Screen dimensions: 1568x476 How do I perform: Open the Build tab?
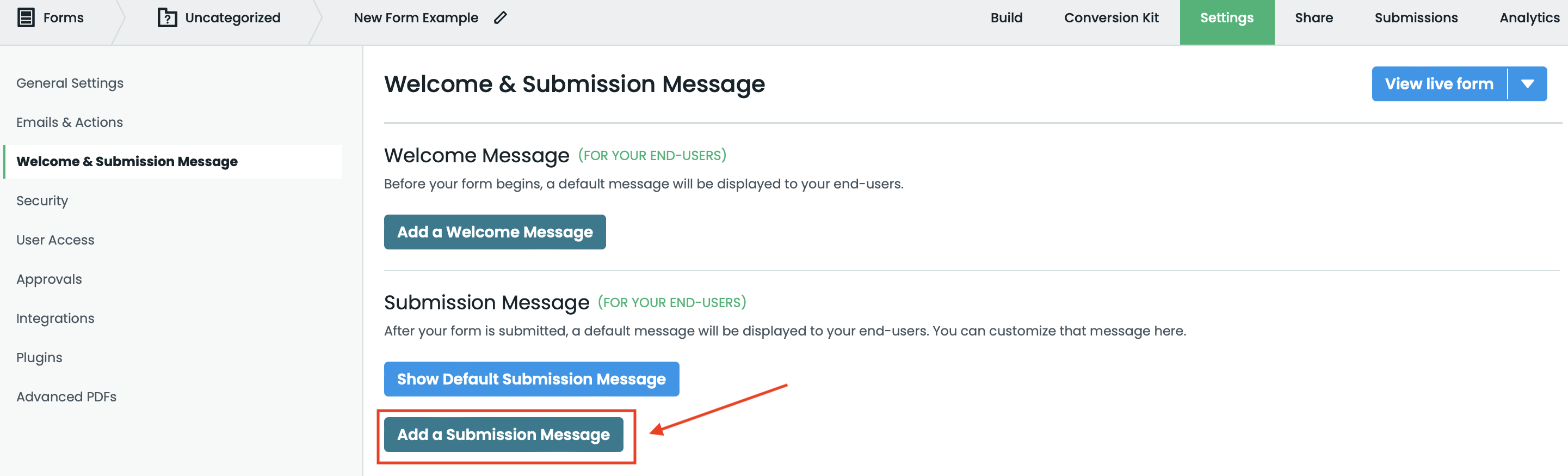coord(1006,17)
